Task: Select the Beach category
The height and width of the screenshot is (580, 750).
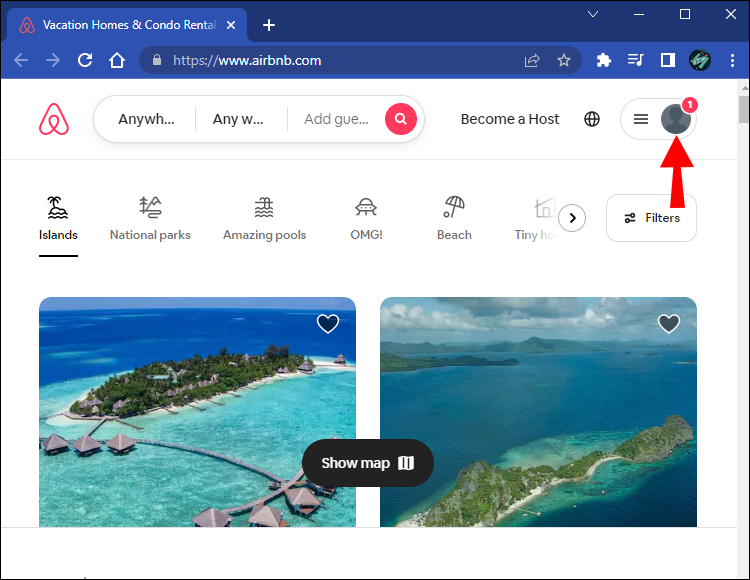Action: pyautogui.click(x=454, y=218)
